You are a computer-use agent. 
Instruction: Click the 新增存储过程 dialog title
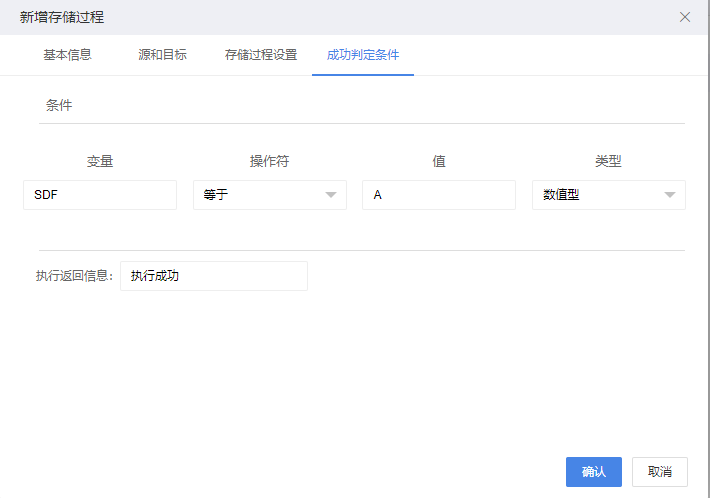pyautogui.click(x=62, y=17)
